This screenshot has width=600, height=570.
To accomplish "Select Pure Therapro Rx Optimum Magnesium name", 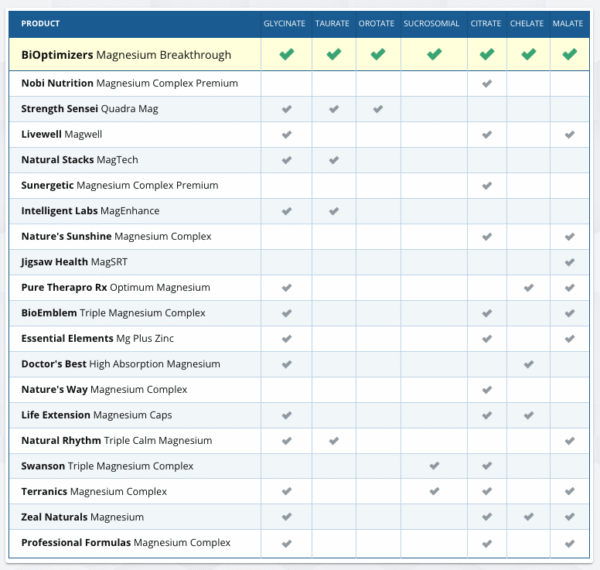I will click(x=116, y=288).
